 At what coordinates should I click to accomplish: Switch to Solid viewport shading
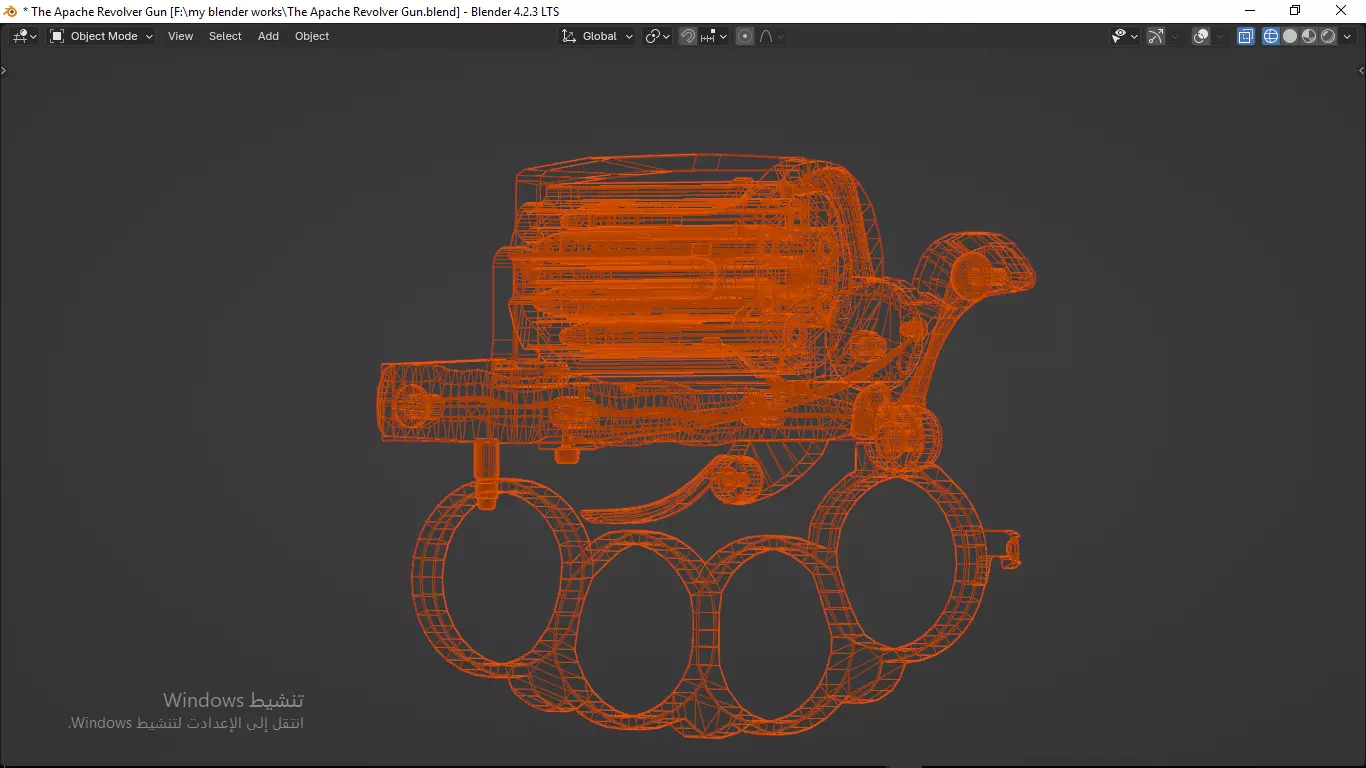[1290, 36]
